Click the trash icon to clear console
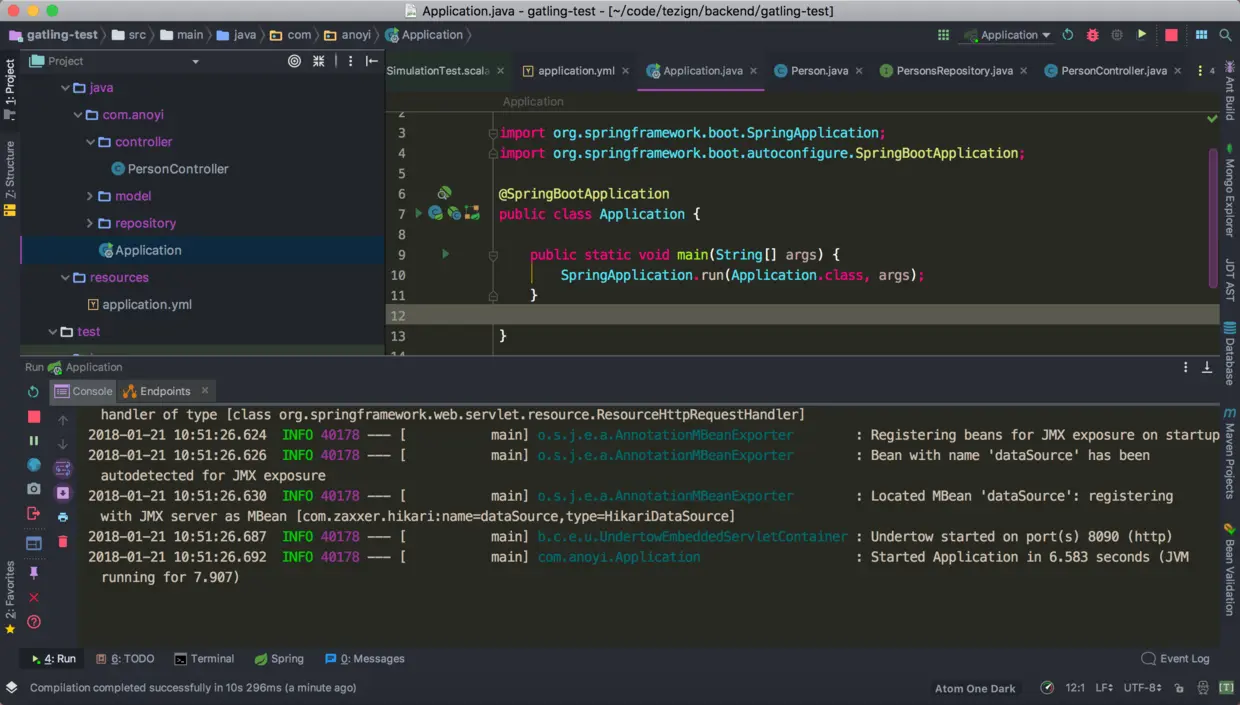 63,541
